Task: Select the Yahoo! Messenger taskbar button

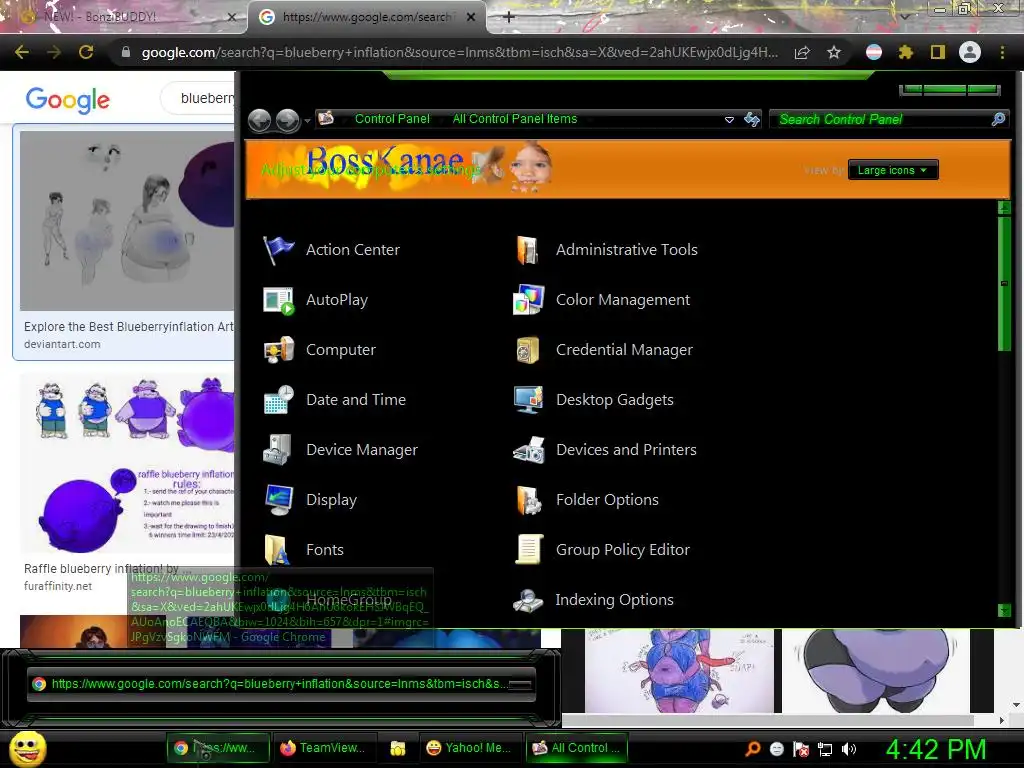Action: [470, 748]
